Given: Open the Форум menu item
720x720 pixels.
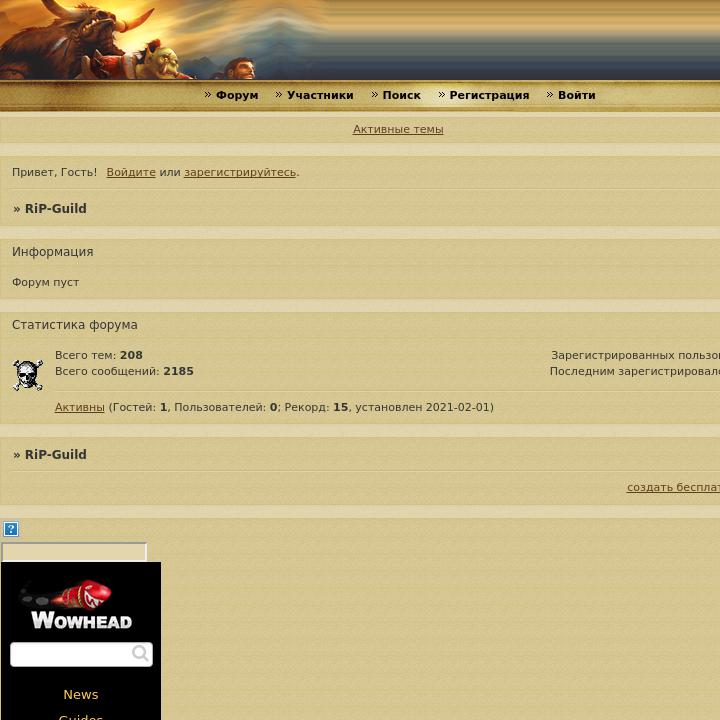Looking at the screenshot, I should pyautogui.click(x=237, y=95).
